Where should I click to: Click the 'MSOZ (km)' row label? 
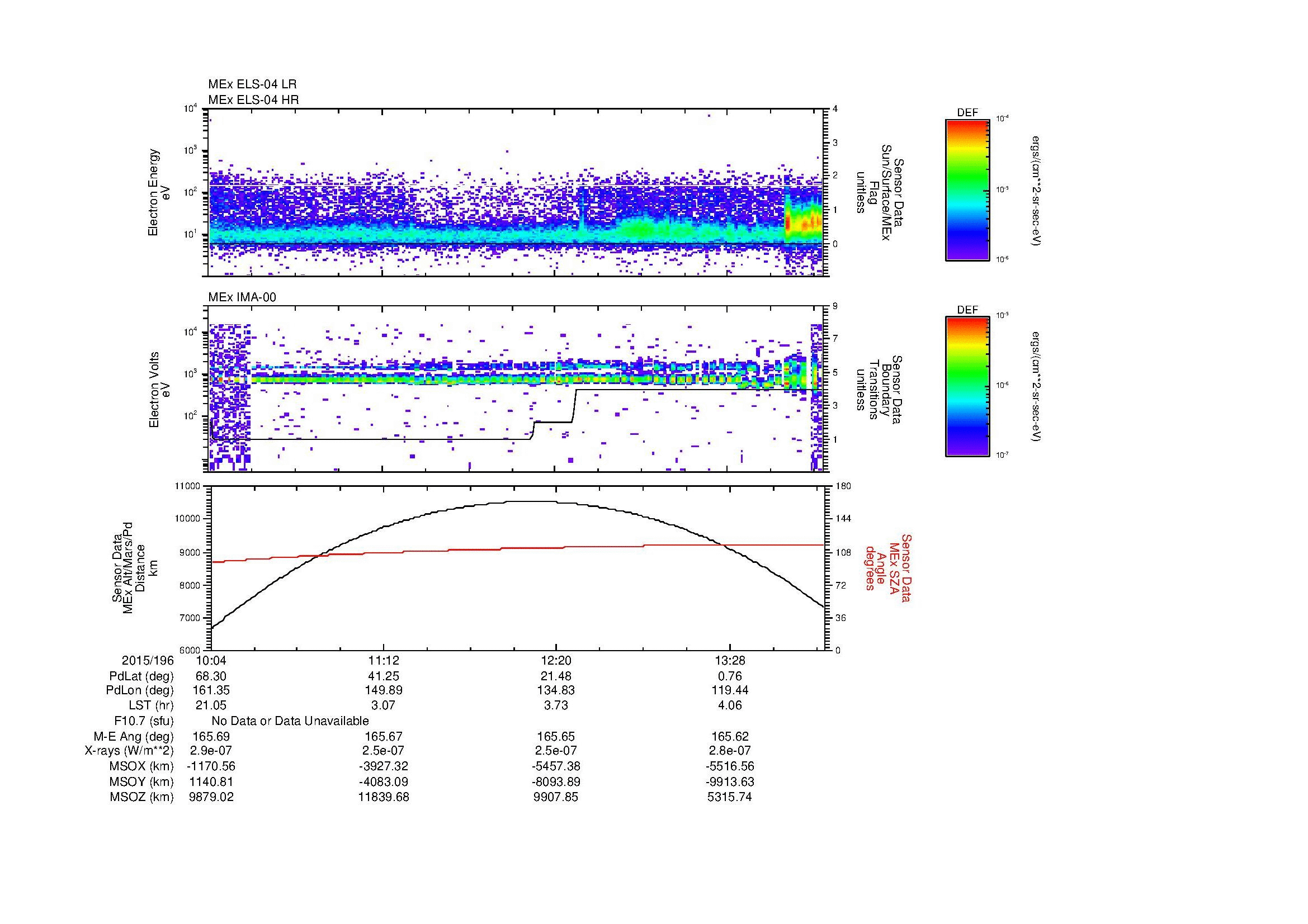click(x=141, y=797)
